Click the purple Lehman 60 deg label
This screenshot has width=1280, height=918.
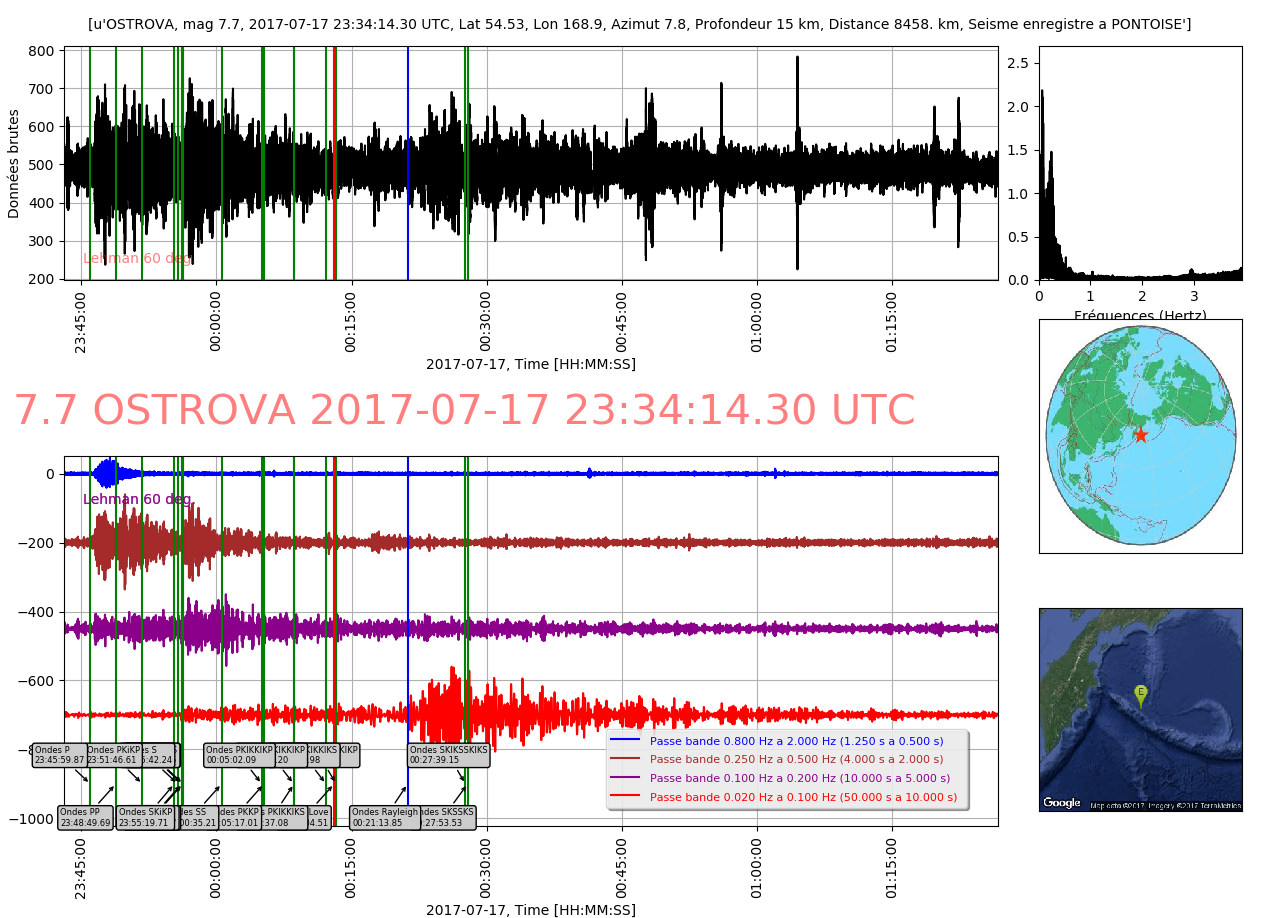tap(137, 499)
